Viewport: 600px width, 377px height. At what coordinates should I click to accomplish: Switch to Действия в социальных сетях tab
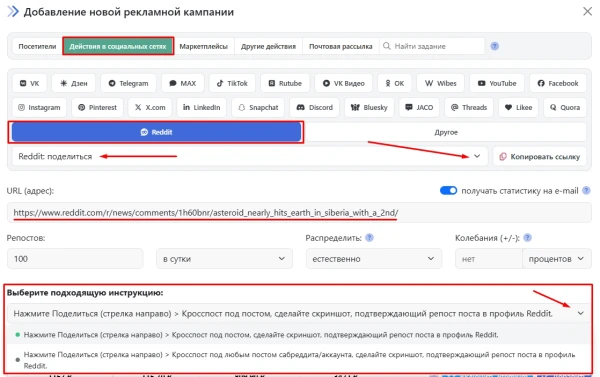118,46
